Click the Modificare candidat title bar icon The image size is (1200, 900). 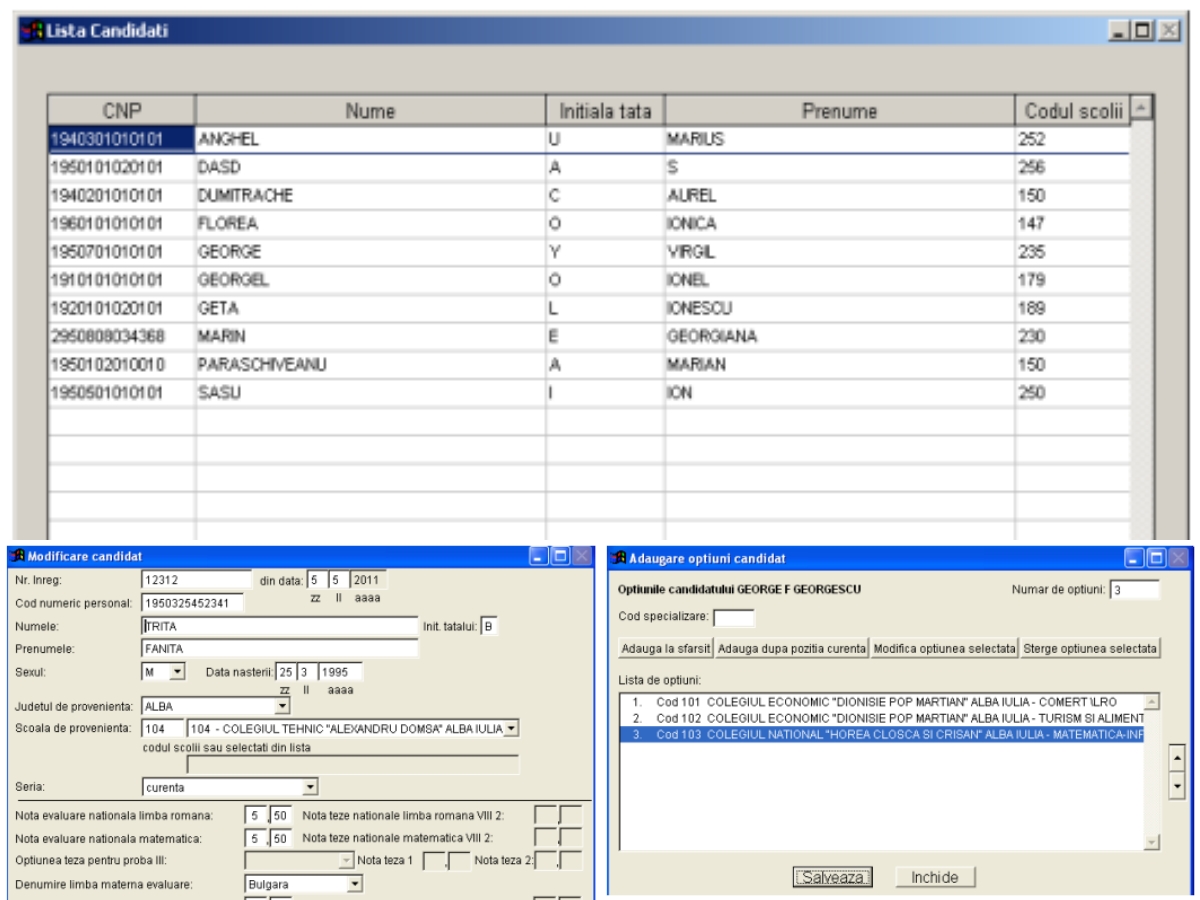click(17, 557)
